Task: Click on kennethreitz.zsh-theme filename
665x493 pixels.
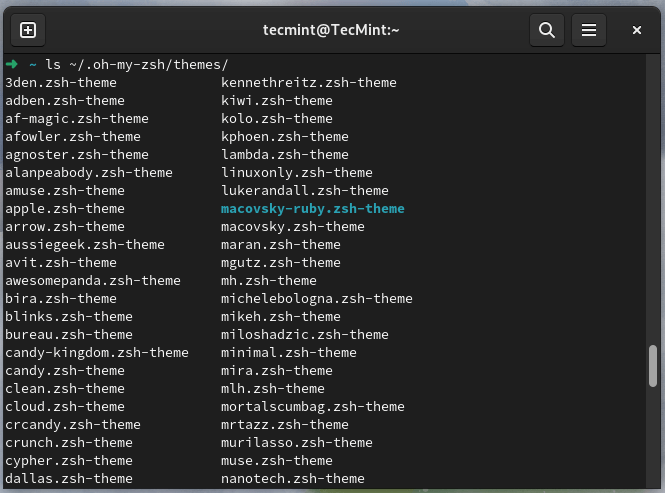Action: (308, 83)
